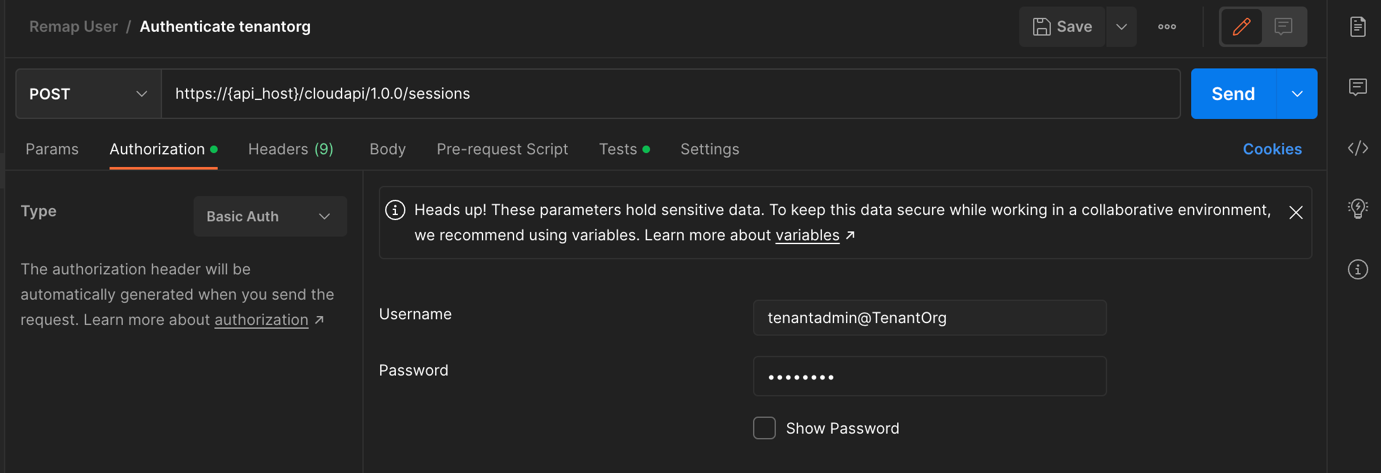Switch to edit mode pencil icon
The height and width of the screenshot is (473, 1381).
coord(1242,27)
